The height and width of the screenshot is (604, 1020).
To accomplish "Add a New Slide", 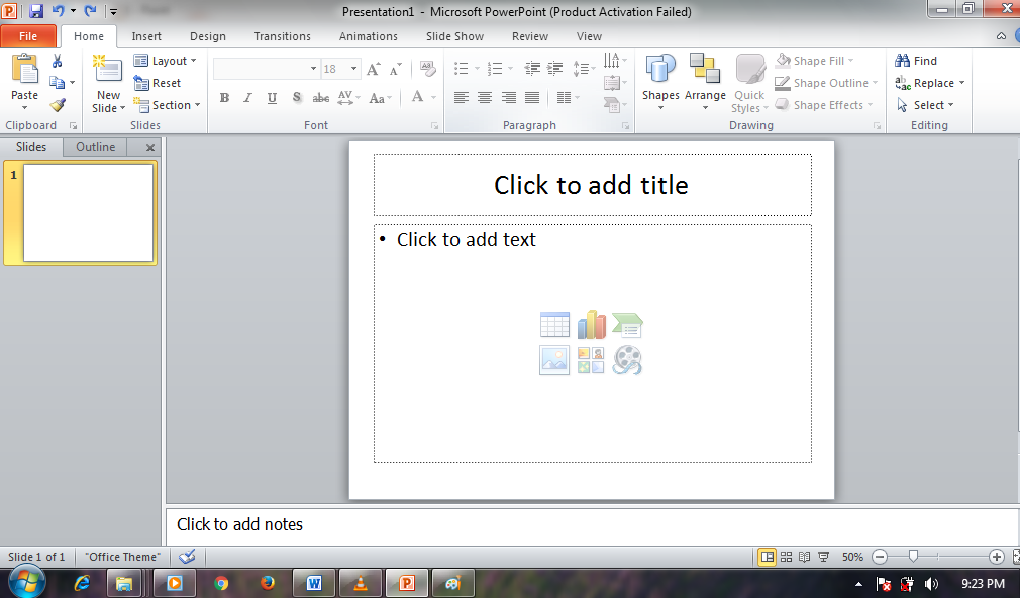I will coord(108,85).
